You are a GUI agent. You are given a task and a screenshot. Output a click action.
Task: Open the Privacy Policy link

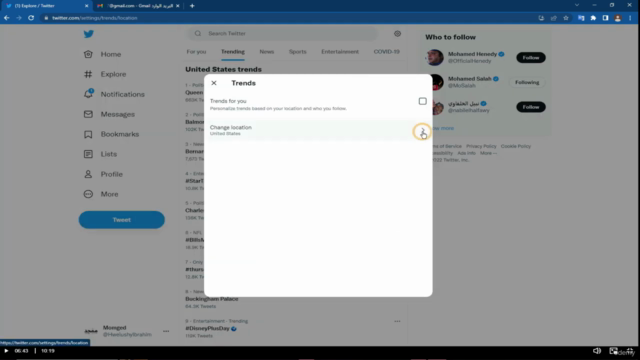[x=481, y=146]
